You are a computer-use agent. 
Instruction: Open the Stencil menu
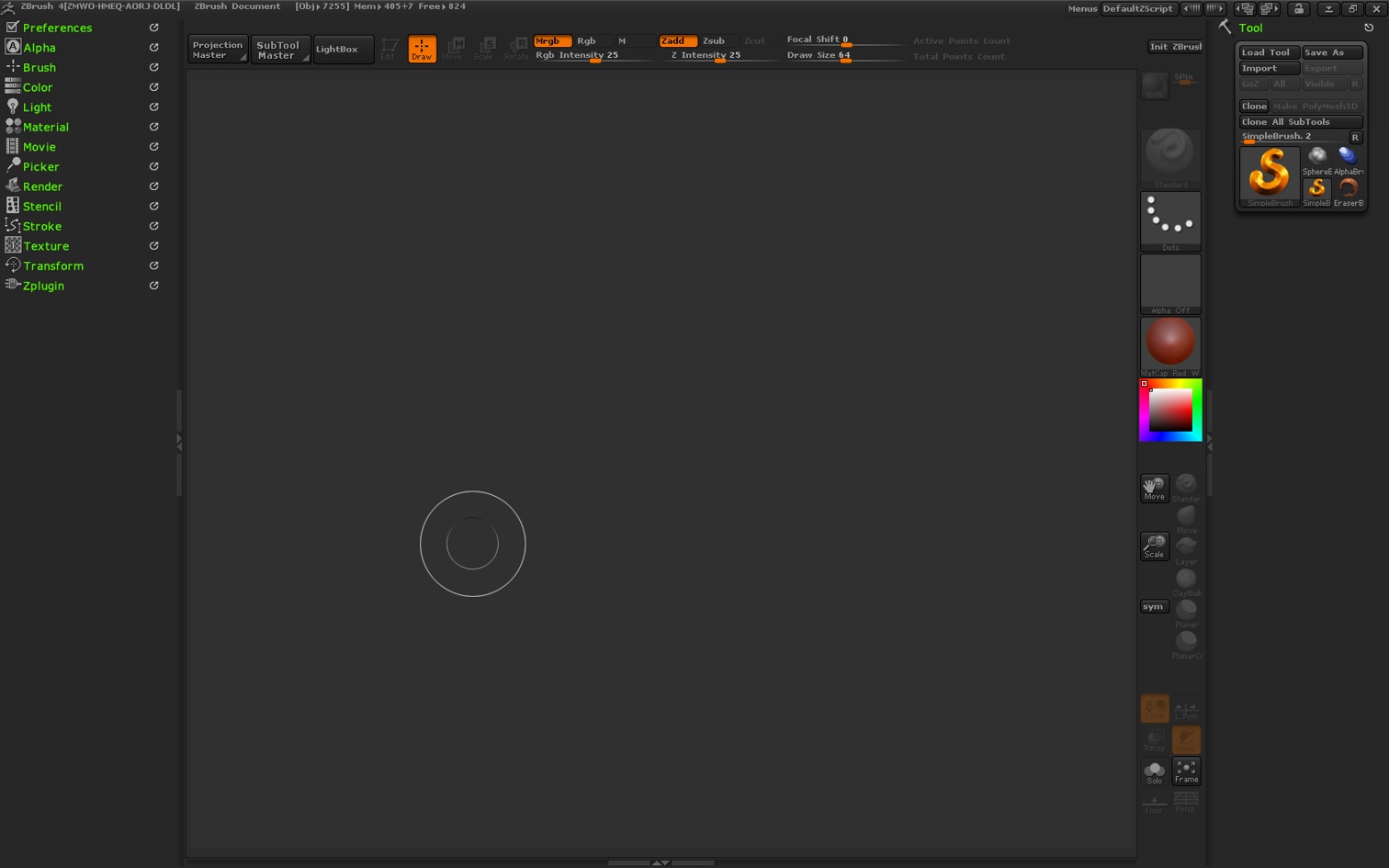coord(41,207)
